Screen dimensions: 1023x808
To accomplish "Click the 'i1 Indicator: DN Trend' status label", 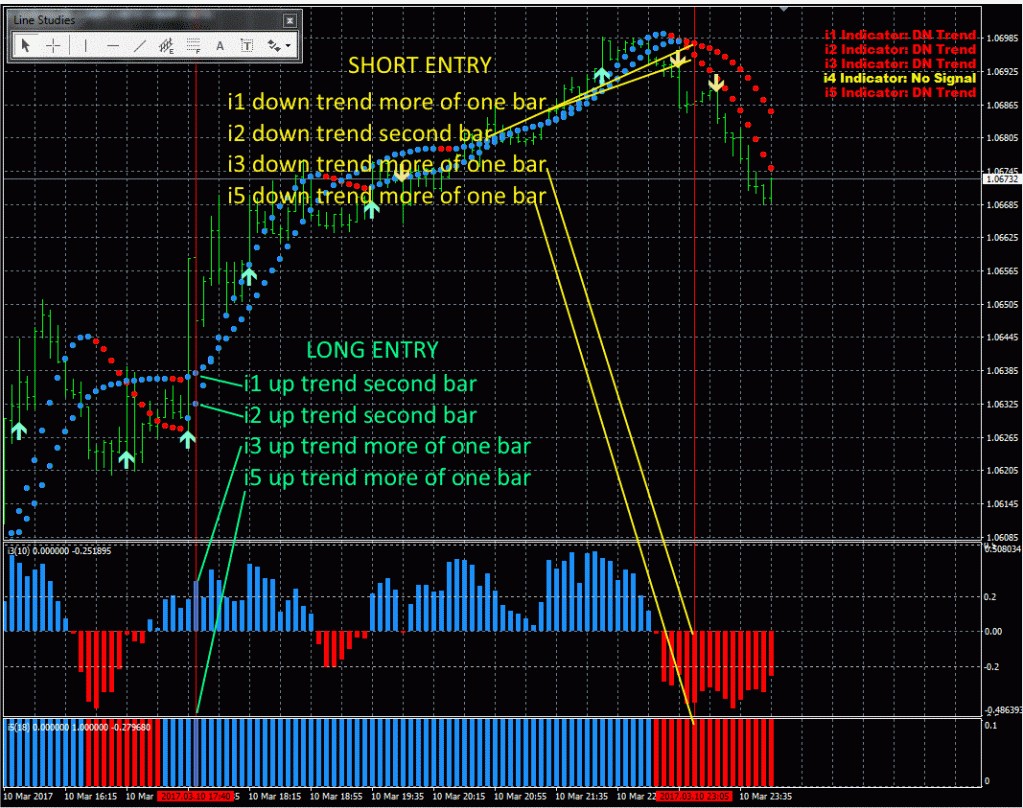I will tap(900, 35).
